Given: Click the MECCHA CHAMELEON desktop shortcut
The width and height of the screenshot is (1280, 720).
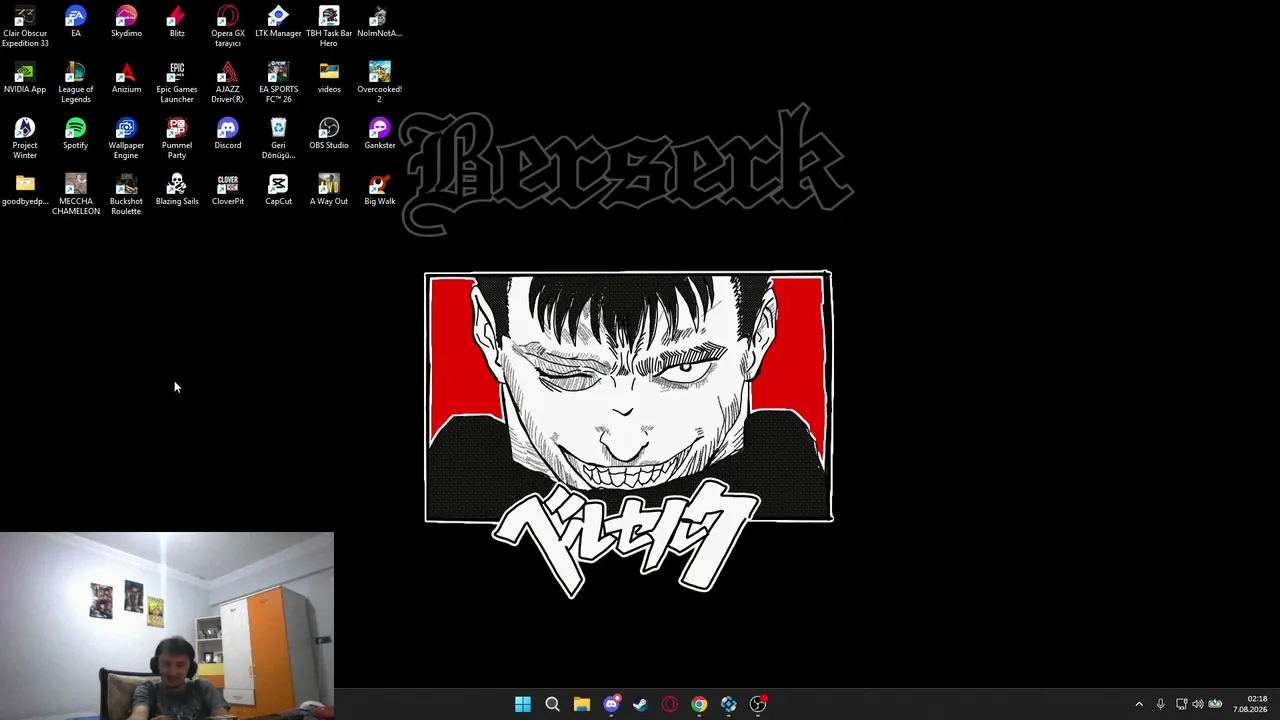Looking at the screenshot, I should pos(76,195).
